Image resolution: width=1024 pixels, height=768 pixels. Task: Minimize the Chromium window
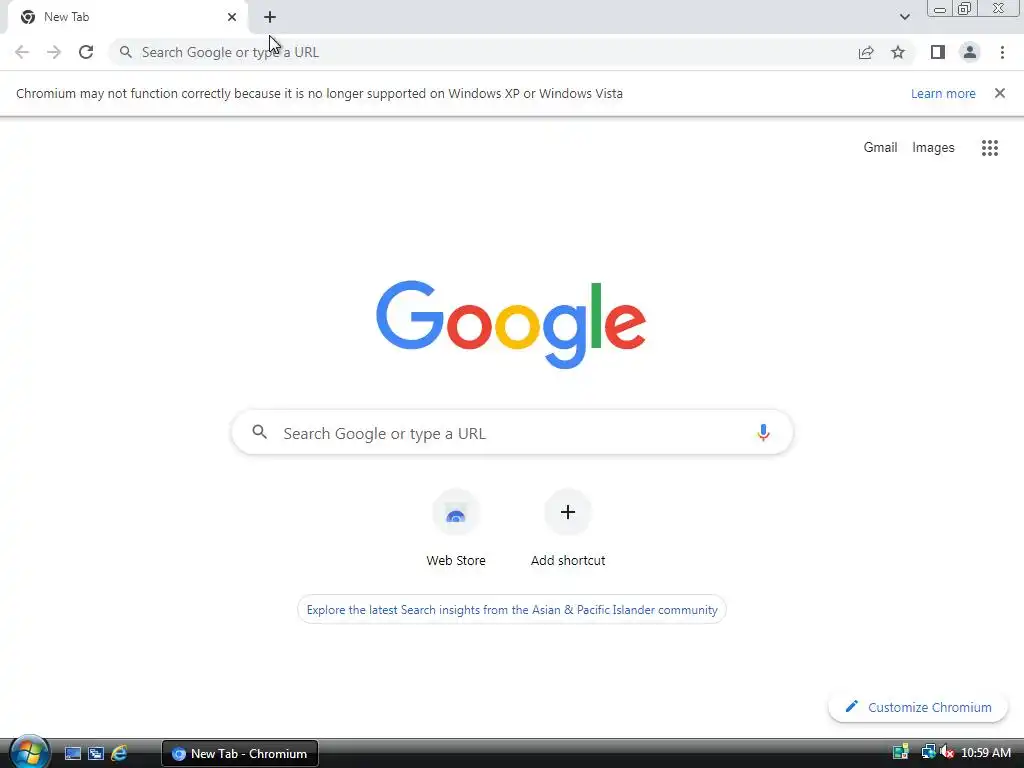(940, 9)
